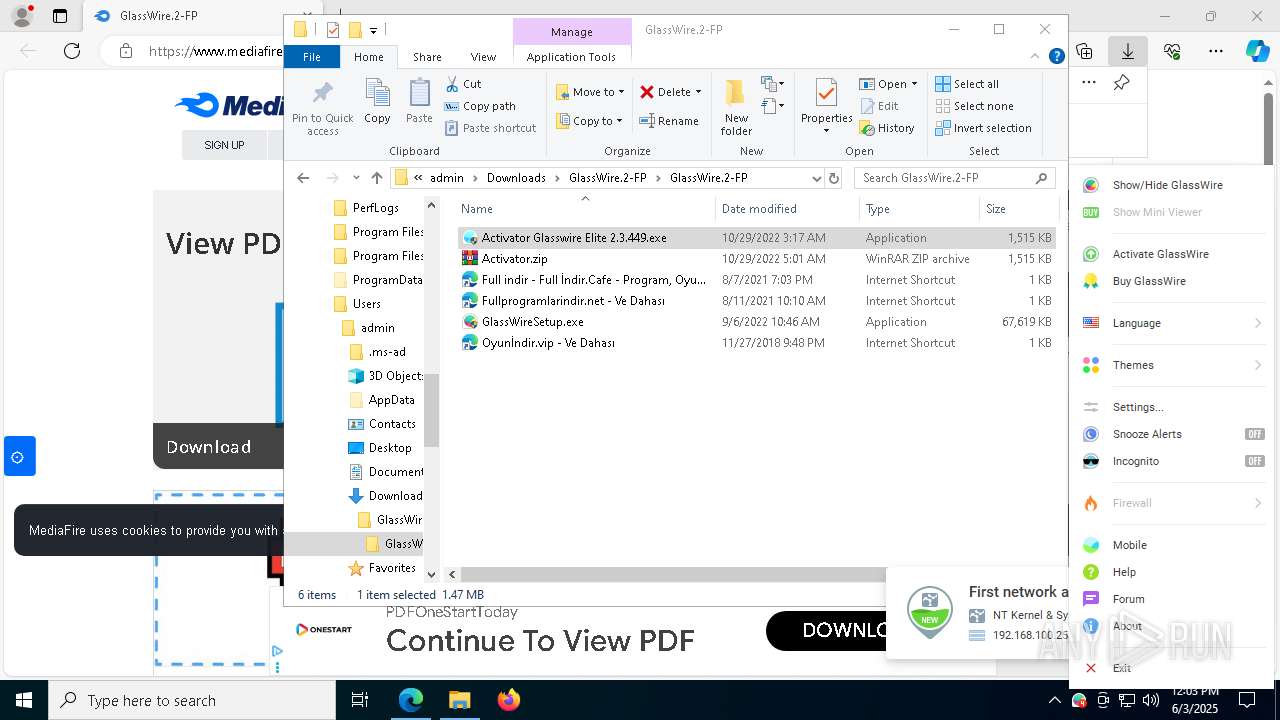Sort by Size column header
Image resolution: width=1280 pixels, height=720 pixels.
(x=1018, y=209)
